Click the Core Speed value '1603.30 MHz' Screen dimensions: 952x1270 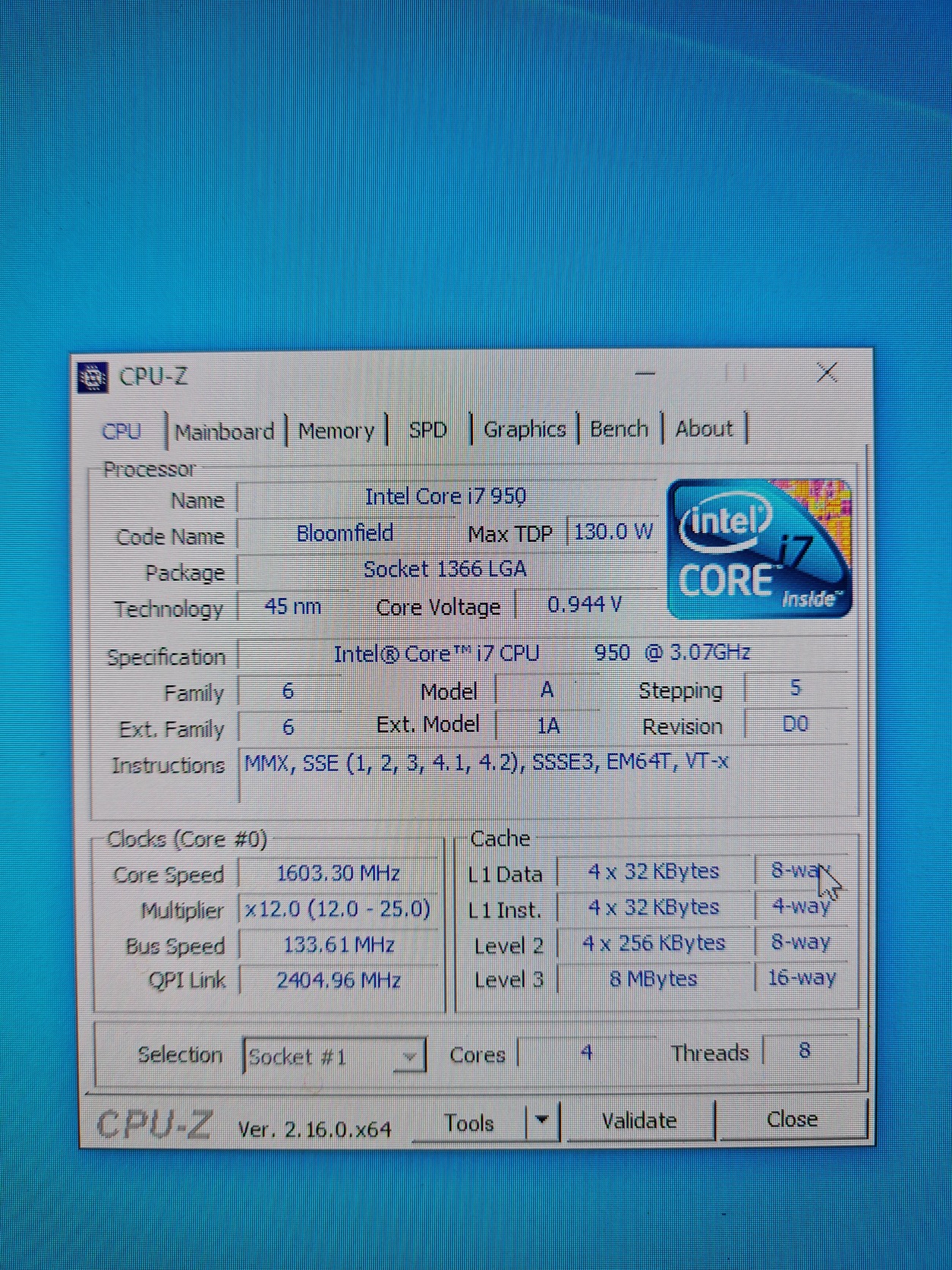click(x=339, y=874)
